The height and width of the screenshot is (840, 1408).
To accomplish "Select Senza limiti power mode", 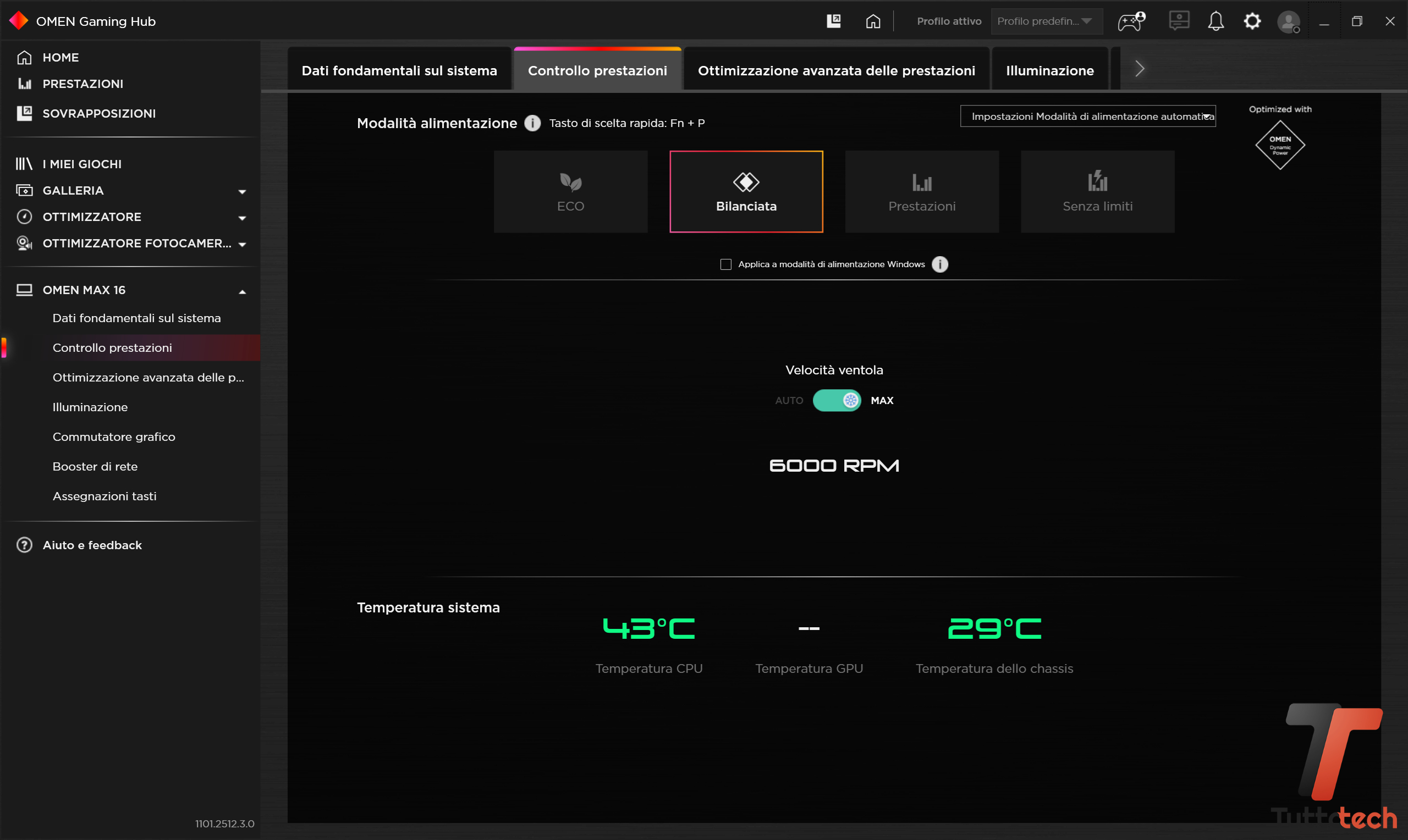I will coord(1097,191).
